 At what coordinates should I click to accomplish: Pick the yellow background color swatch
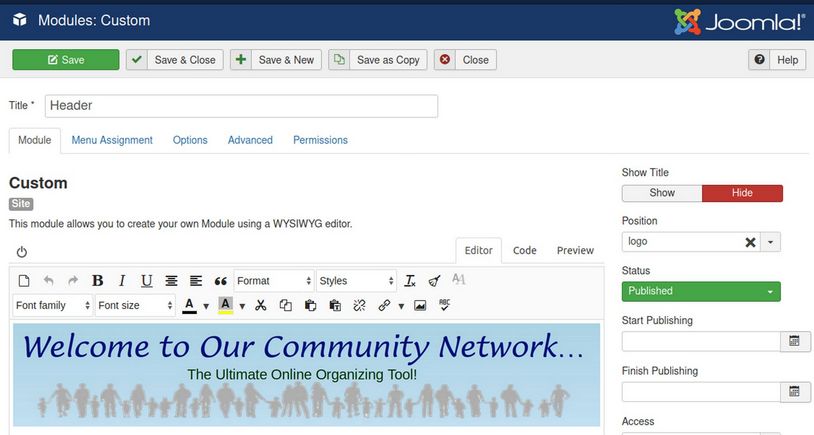[226, 305]
